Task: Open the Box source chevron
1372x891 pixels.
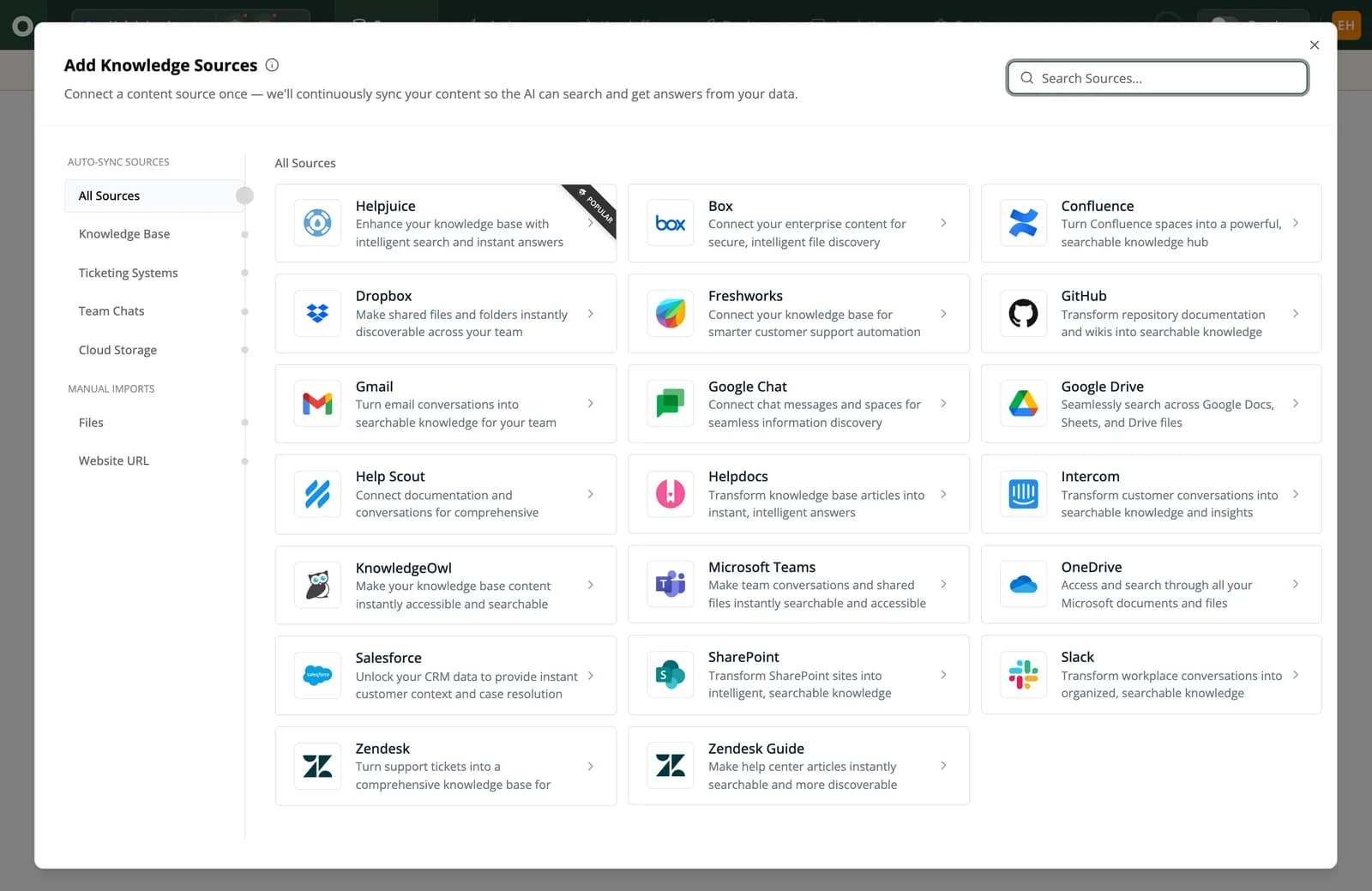Action: (943, 223)
